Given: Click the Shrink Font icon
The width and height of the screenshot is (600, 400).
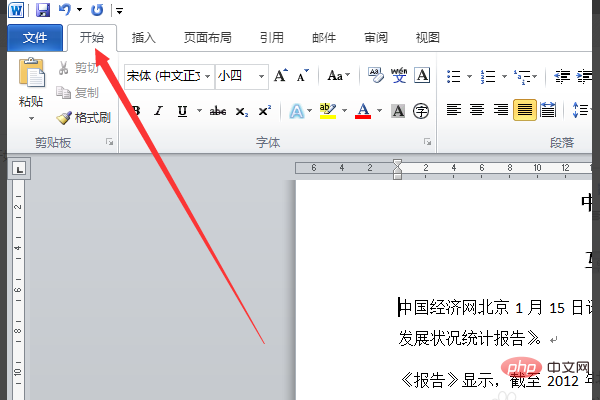Looking at the screenshot, I should coord(303,75).
